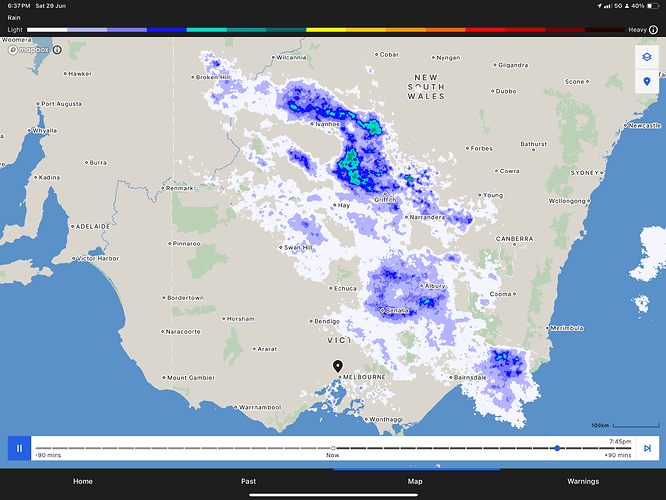The height and width of the screenshot is (500, 666).
Task: Tap the Narrandera label
Action: pyautogui.click(x=427, y=217)
